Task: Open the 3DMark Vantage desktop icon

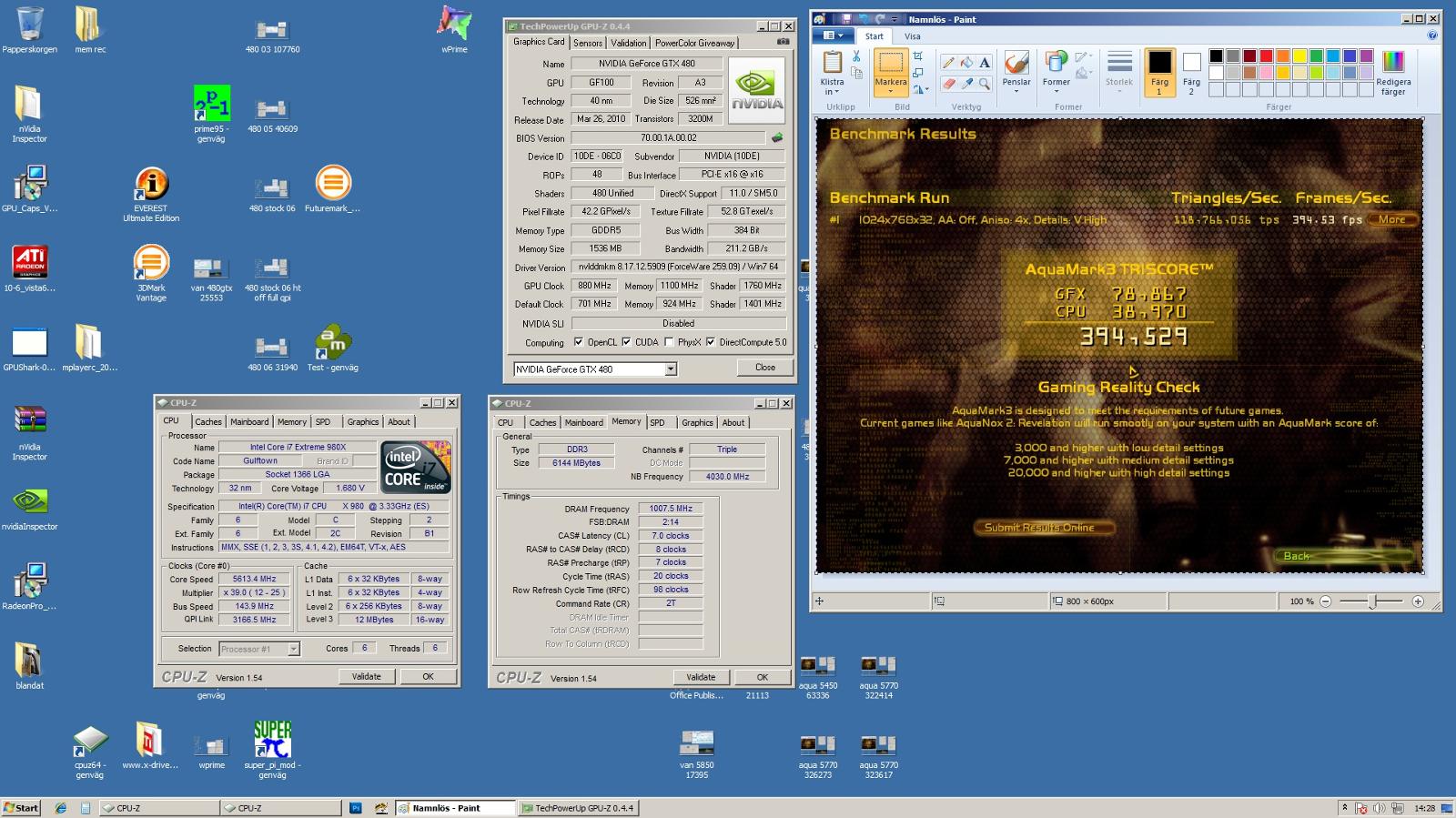Action: [x=151, y=273]
